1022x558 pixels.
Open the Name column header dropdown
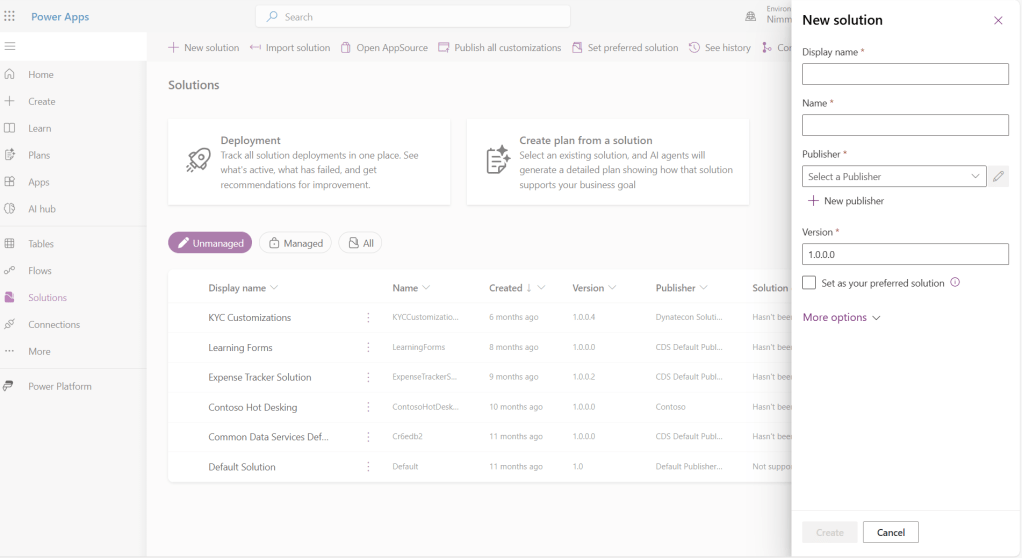click(x=426, y=287)
